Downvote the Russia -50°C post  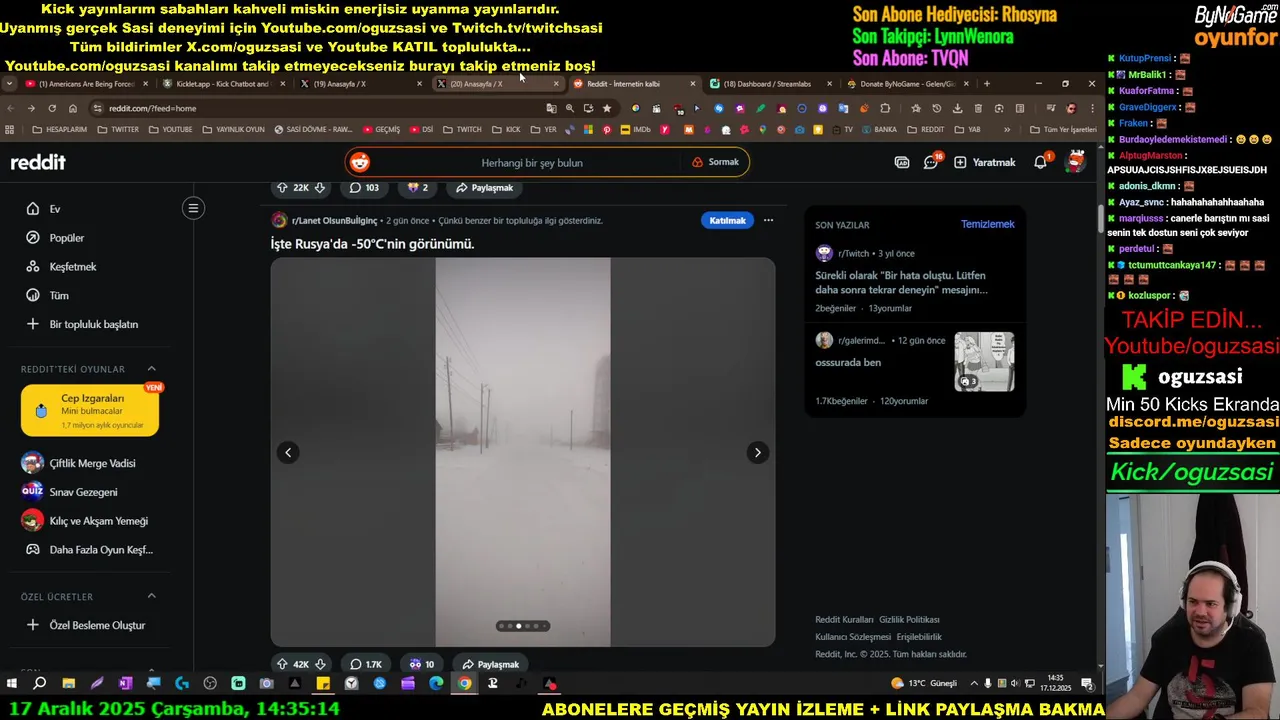[320, 664]
